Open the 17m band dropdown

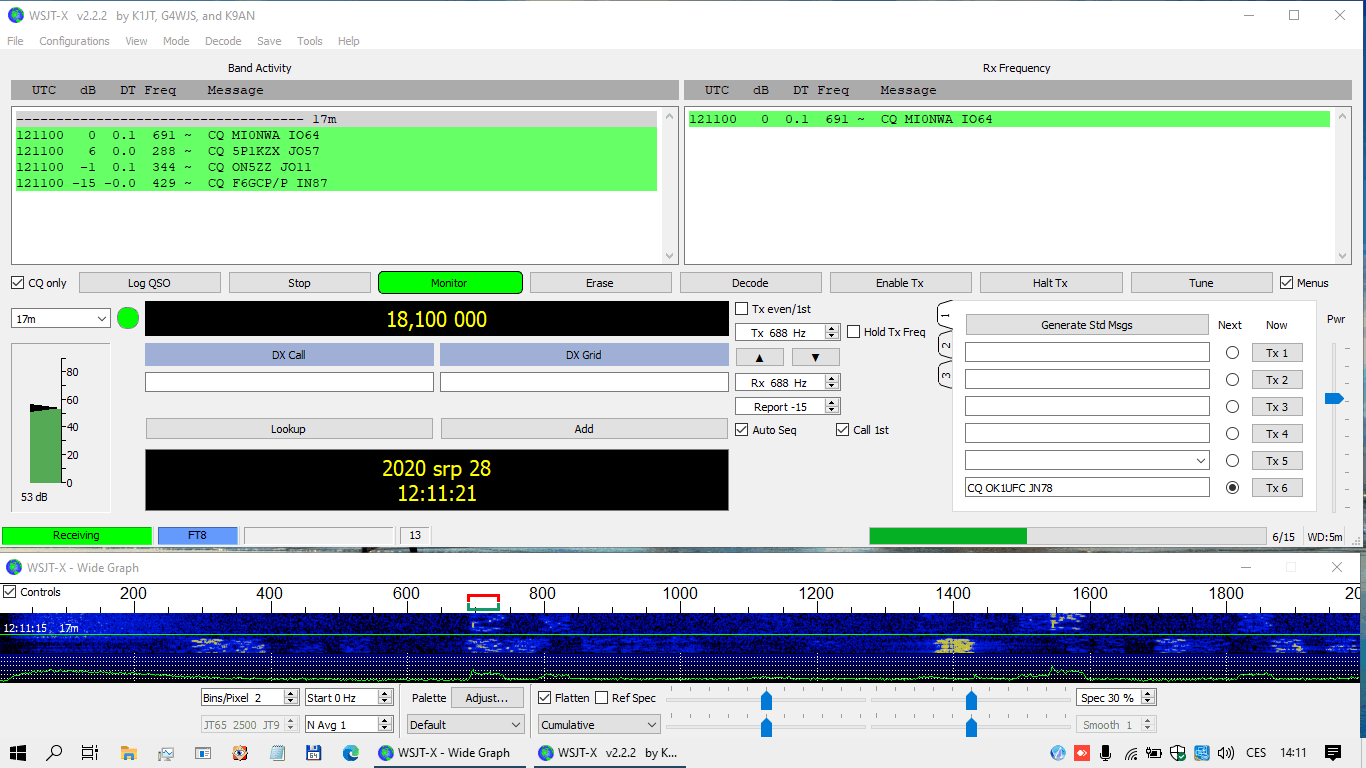click(x=61, y=318)
